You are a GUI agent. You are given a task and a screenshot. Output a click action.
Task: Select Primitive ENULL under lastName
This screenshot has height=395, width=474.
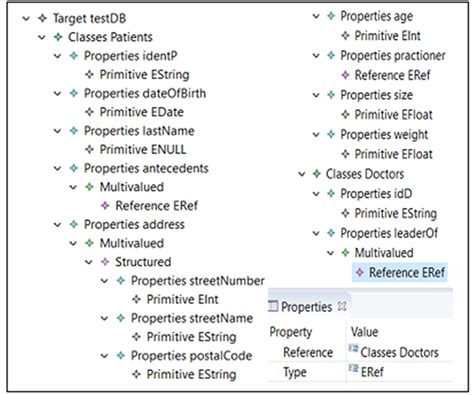143,149
